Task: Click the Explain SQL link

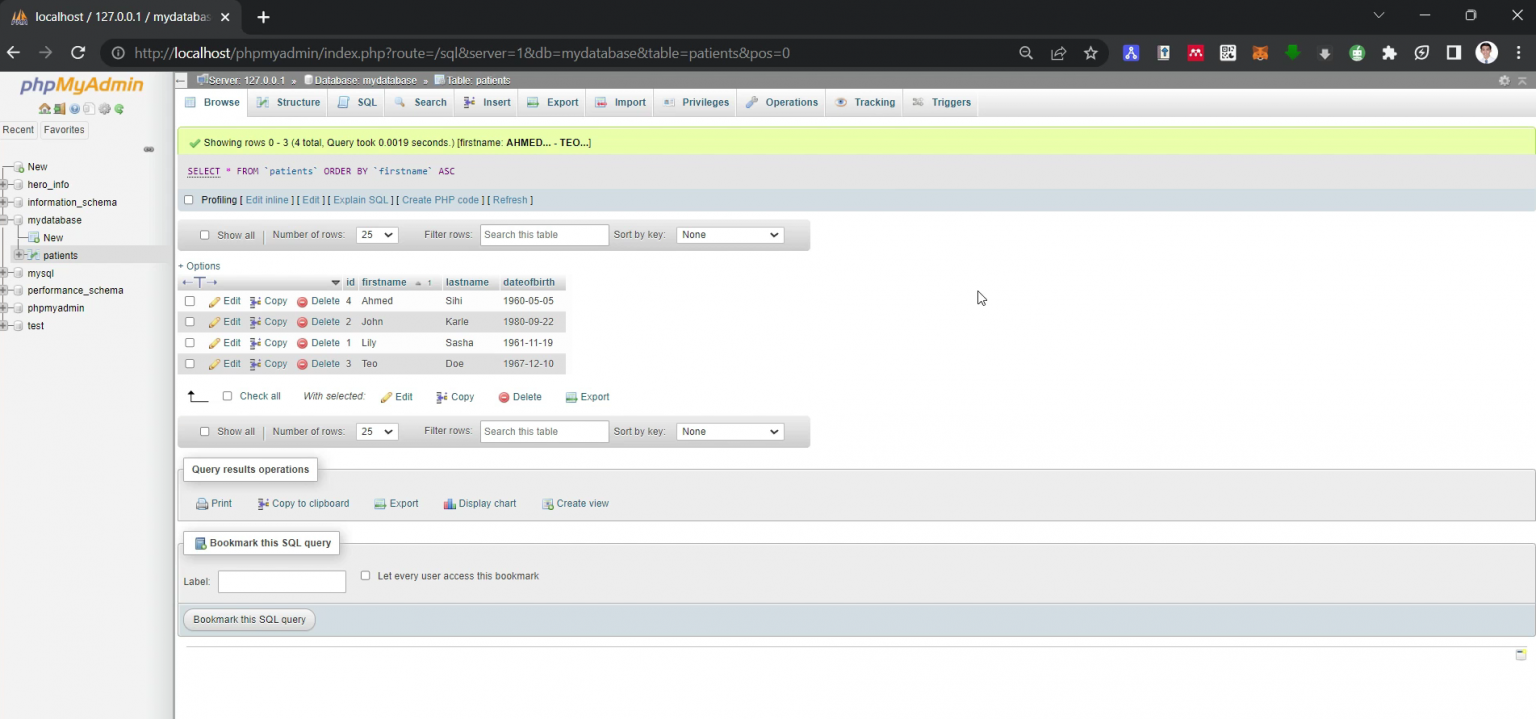Action: 360,200
